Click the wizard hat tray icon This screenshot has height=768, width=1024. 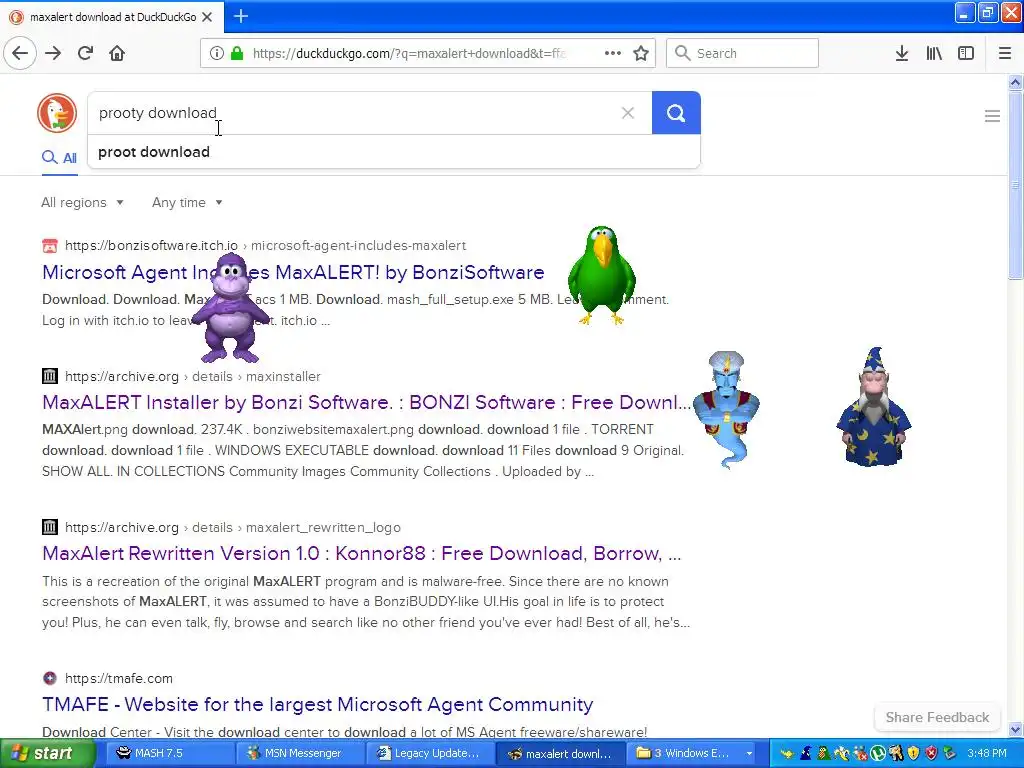[x=805, y=753]
